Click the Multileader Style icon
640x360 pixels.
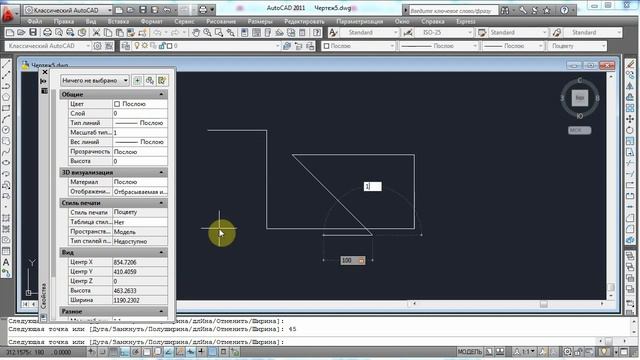tap(556, 32)
